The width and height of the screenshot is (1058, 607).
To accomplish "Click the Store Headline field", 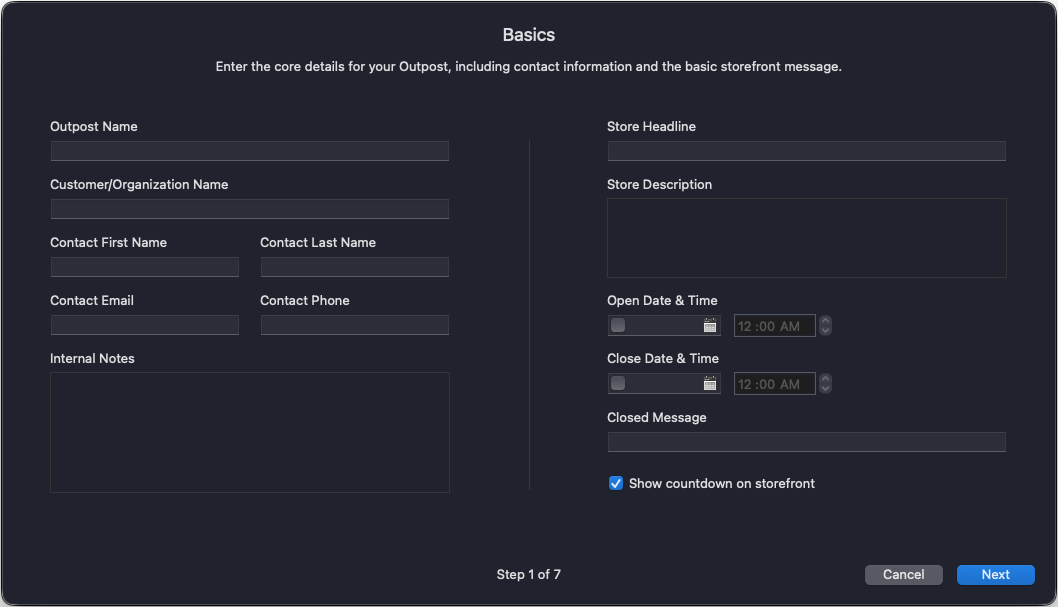I will (806, 151).
